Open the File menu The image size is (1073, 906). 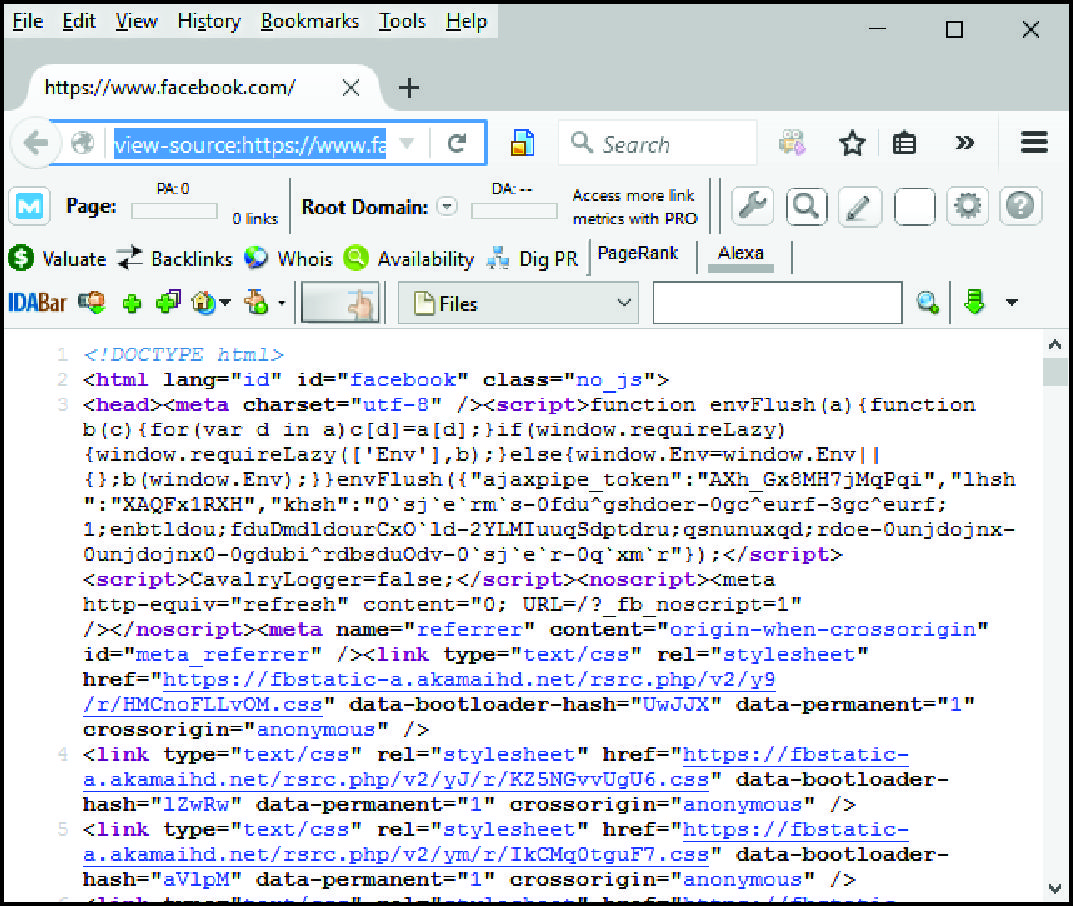[28, 22]
